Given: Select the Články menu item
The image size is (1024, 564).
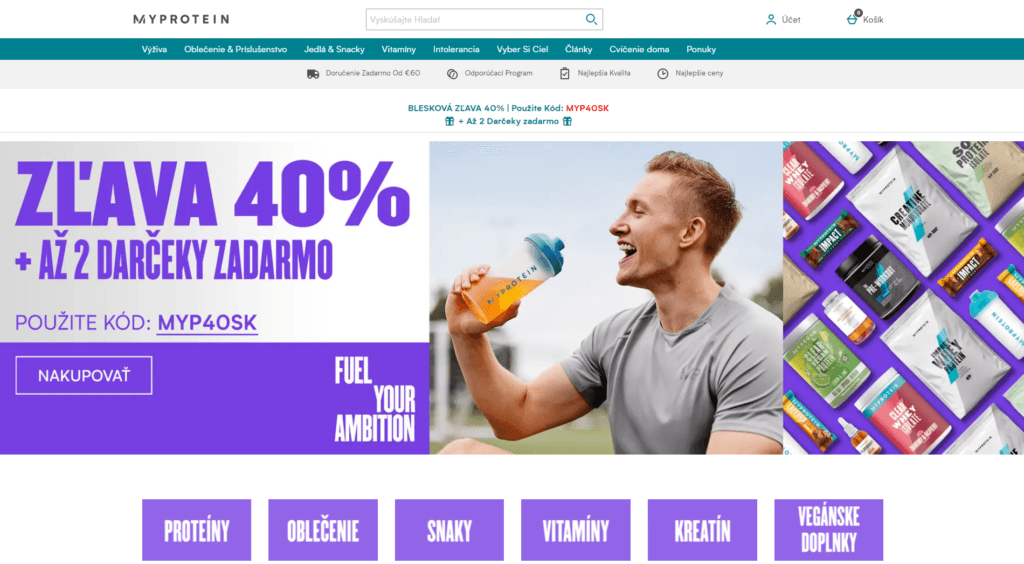Looking at the screenshot, I should 579,50.
